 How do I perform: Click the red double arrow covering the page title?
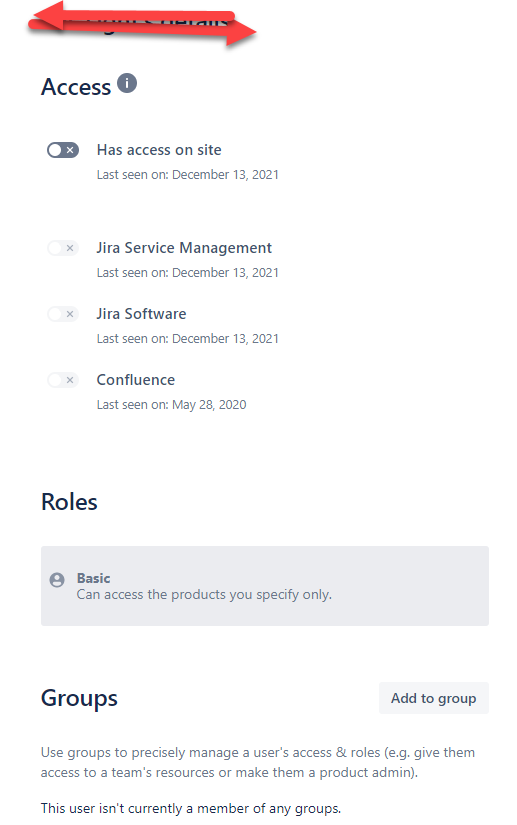click(142, 24)
